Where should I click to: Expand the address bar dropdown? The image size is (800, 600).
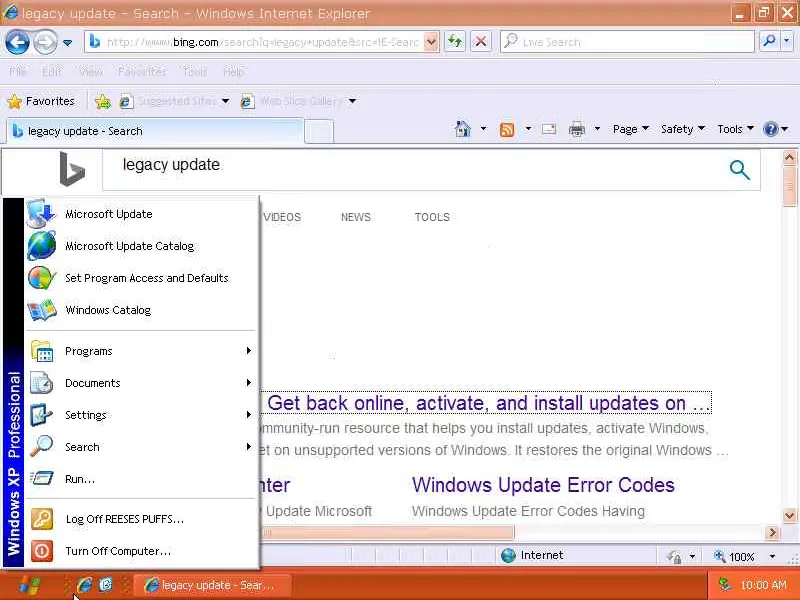(x=431, y=42)
